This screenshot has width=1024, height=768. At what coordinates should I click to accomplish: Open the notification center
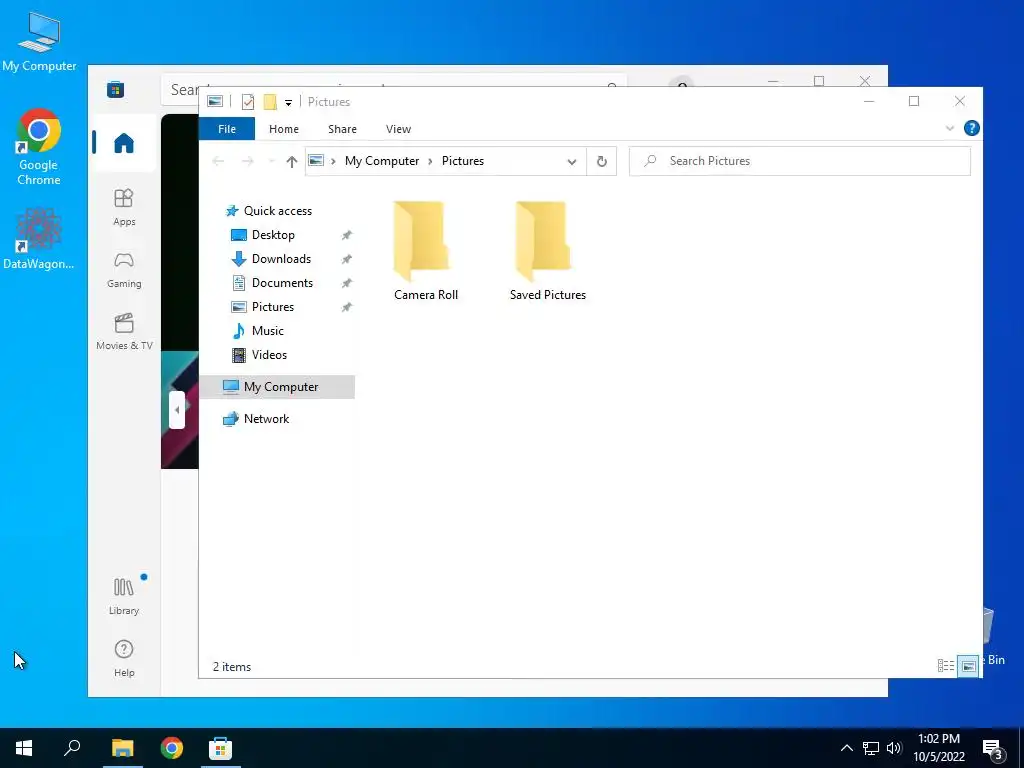(993, 750)
